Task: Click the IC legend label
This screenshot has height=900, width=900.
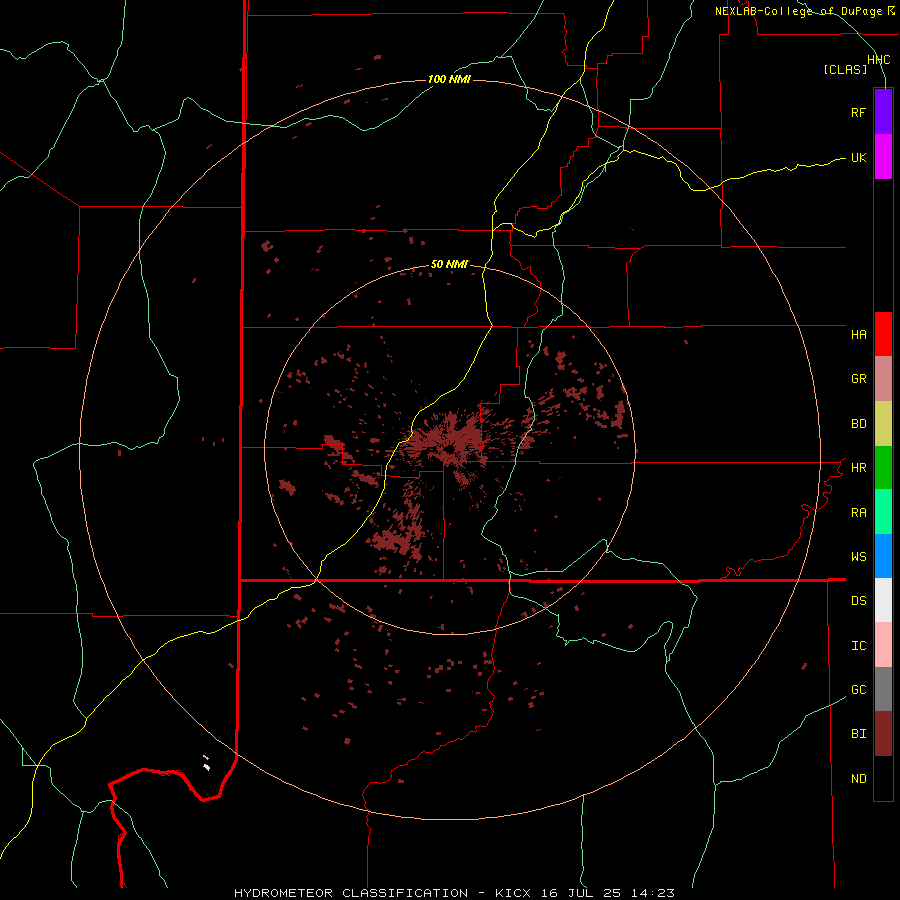Action: click(x=858, y=646)
